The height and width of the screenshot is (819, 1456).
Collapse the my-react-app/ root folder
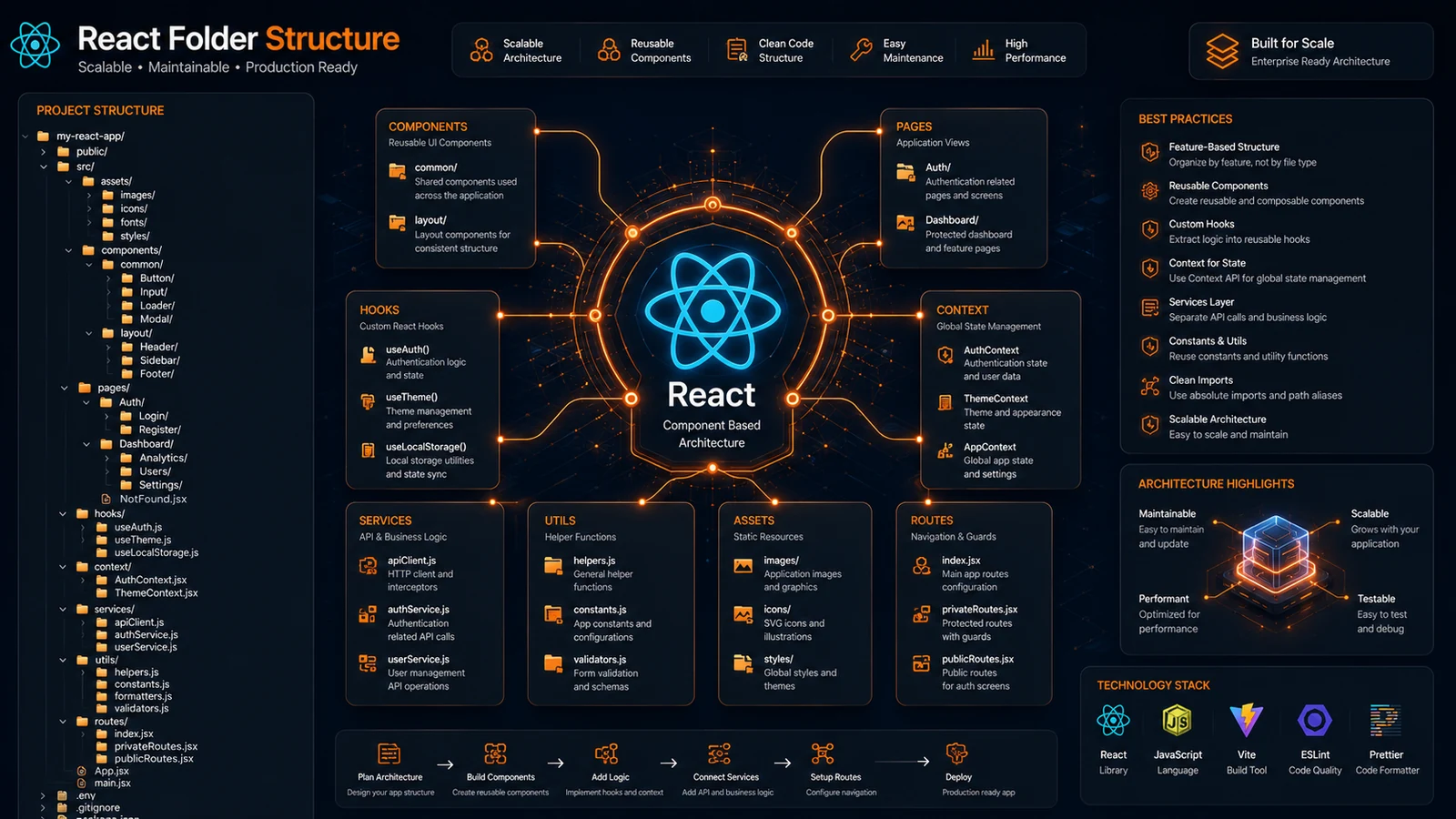[25, 136]
